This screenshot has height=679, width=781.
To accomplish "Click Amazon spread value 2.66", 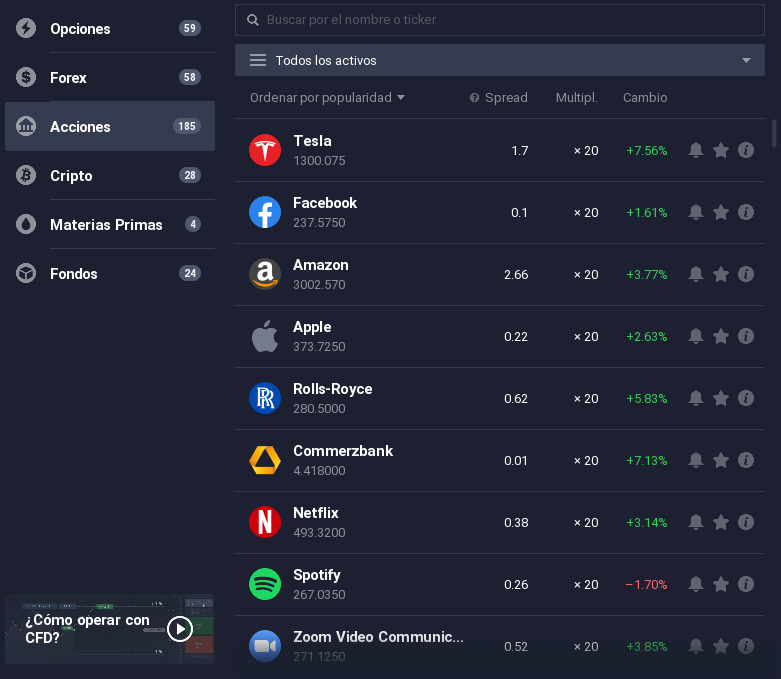I will (516, 274).
